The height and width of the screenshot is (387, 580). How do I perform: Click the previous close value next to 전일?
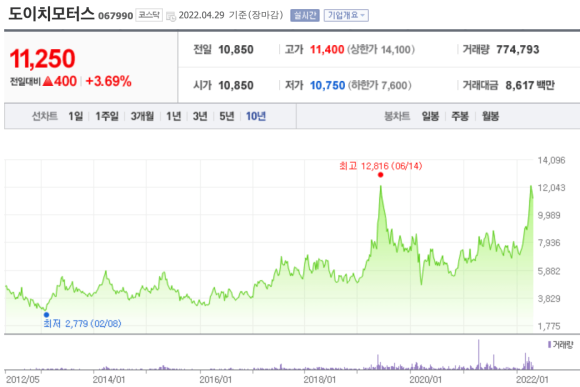click(x=236, y=50)
